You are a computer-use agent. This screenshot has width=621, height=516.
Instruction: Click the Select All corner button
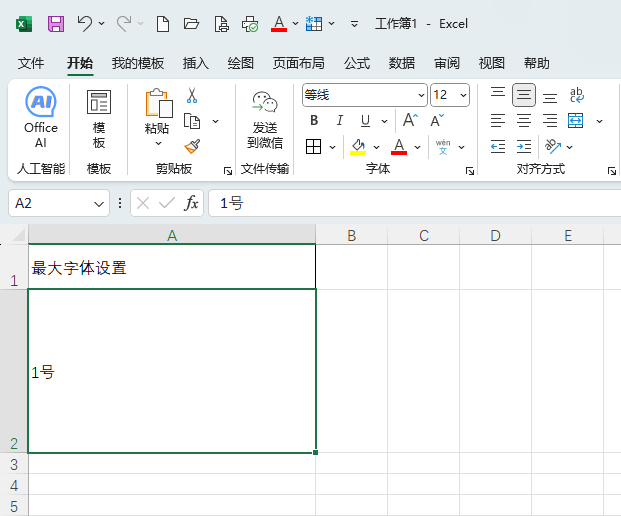pos(18,235)
